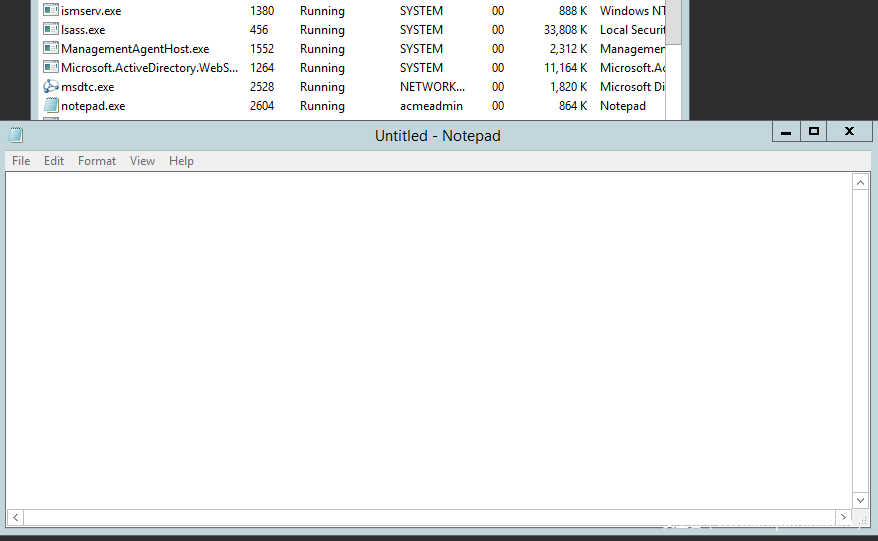Click the Notepad description cell
Screen dimensions: 878x541
click(x=623, y=106)
